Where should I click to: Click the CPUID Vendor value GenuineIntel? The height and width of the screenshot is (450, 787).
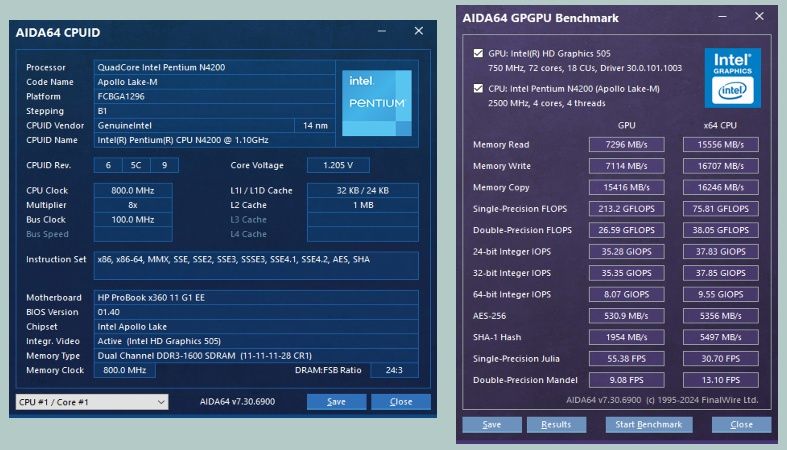[x=194, y=125]
